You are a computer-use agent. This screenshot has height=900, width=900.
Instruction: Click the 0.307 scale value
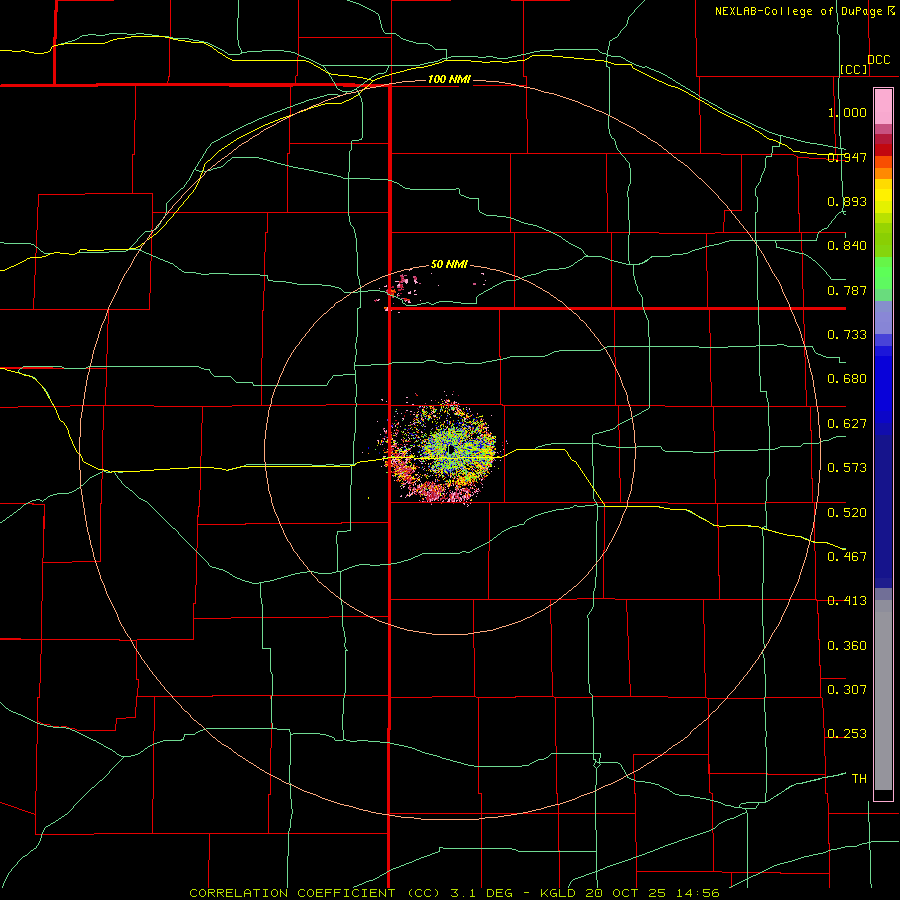(x=847, y=690)
